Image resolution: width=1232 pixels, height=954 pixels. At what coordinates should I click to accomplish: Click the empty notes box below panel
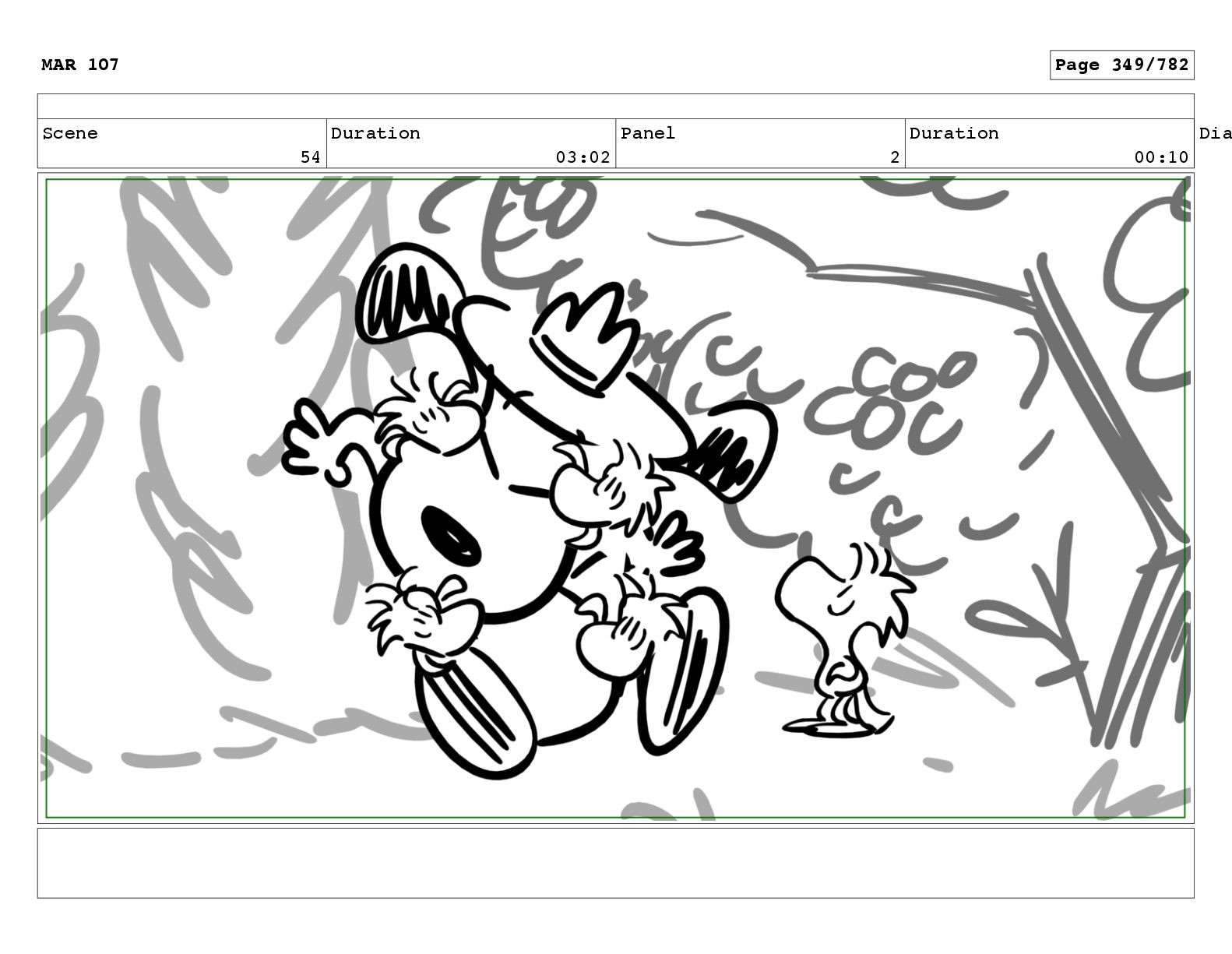pos(615,863)
